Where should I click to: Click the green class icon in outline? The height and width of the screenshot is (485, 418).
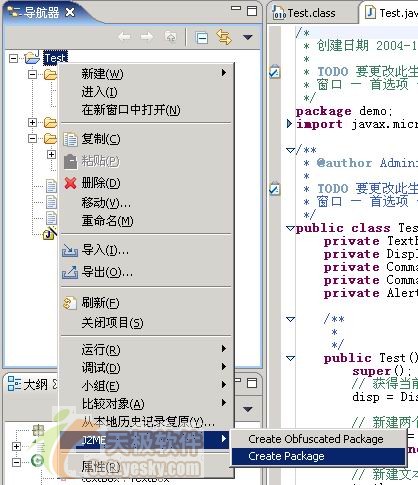pos(37,461)
